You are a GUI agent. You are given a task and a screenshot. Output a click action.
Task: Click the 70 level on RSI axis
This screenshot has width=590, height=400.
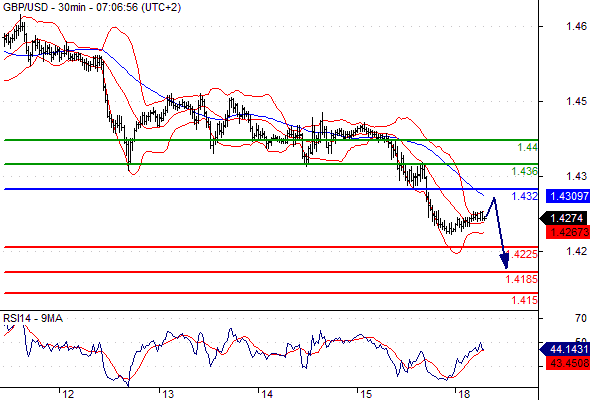tap(581, 318)
